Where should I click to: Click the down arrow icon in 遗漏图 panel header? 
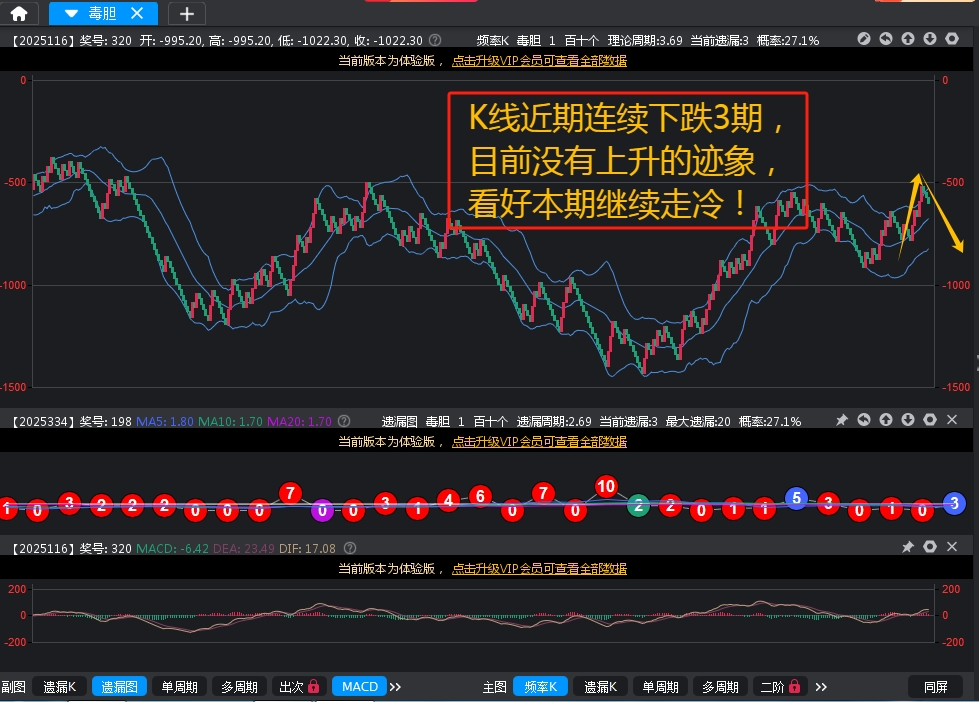point(908,421)
